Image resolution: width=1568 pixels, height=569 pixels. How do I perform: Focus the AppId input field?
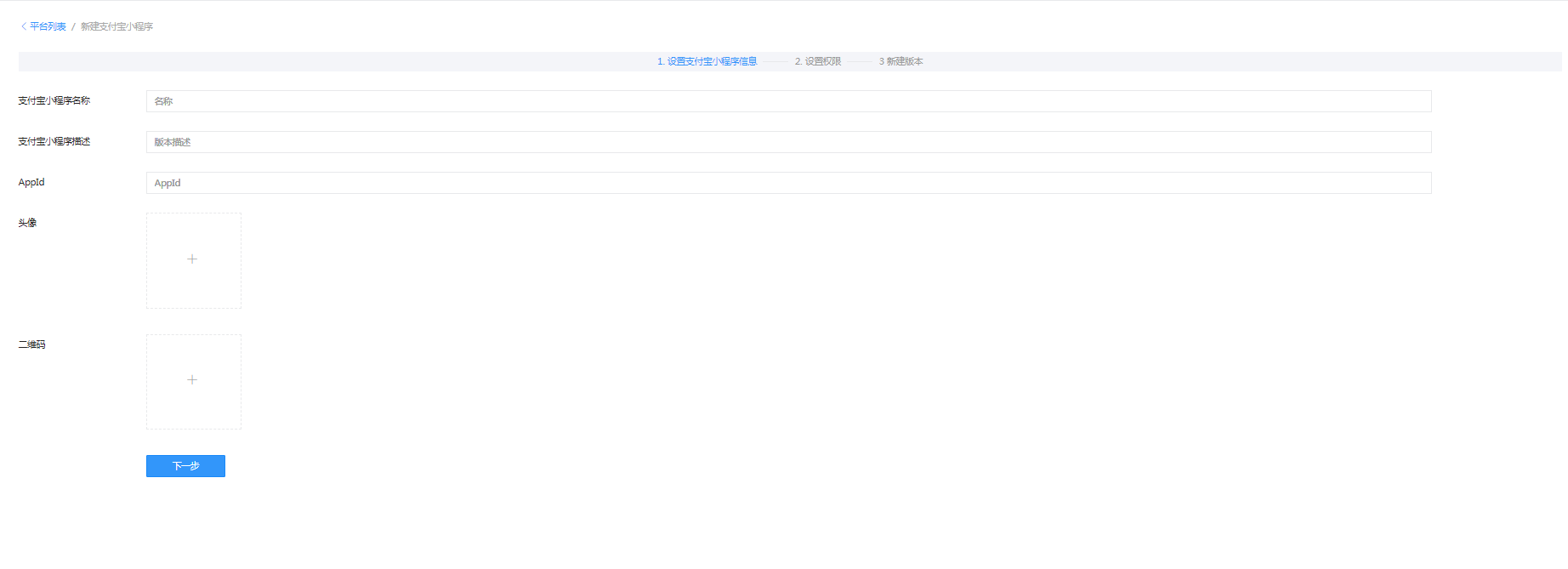pyautogui.click(x=788, y=183)
